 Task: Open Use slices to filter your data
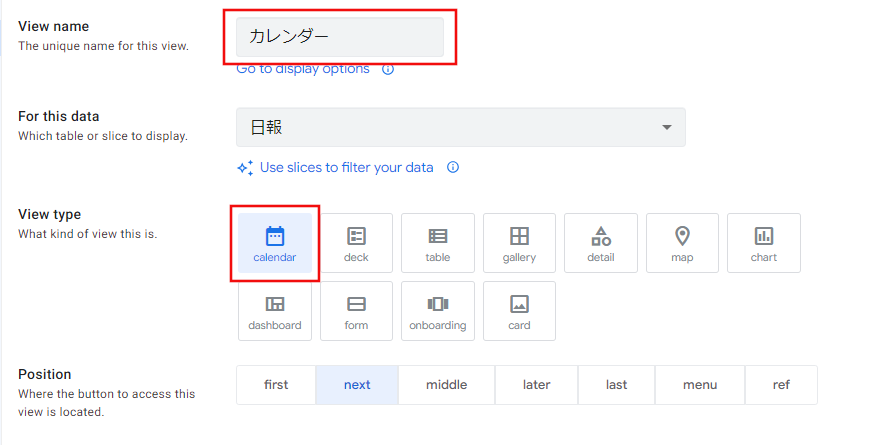pyautogui.click(x=346, y=168)
